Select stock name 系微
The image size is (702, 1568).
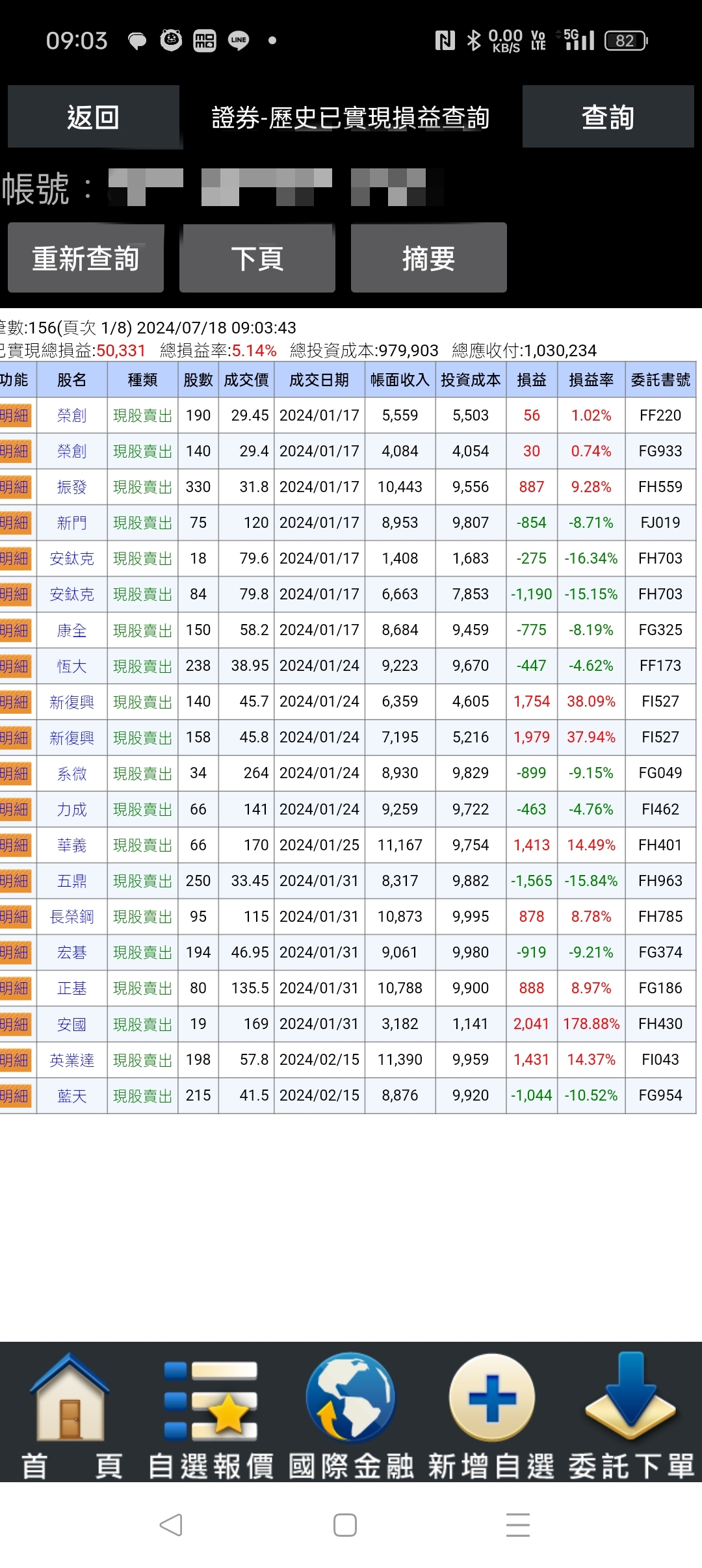point(71,773)
